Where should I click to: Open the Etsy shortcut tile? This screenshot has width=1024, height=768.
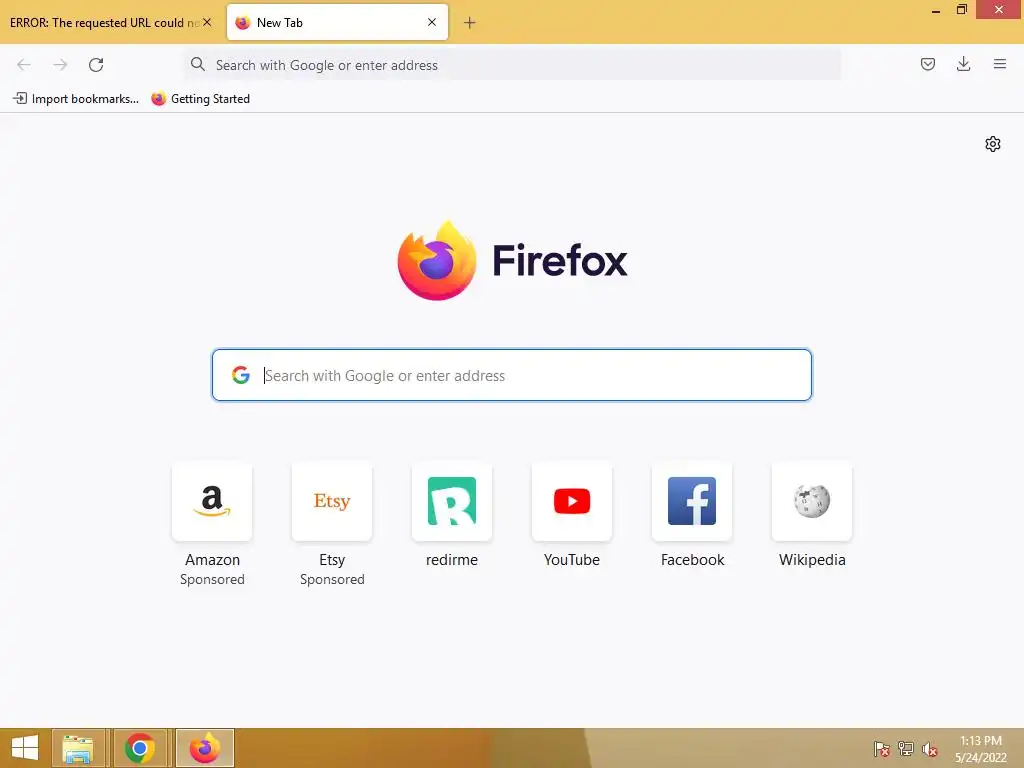click(332, 502)
